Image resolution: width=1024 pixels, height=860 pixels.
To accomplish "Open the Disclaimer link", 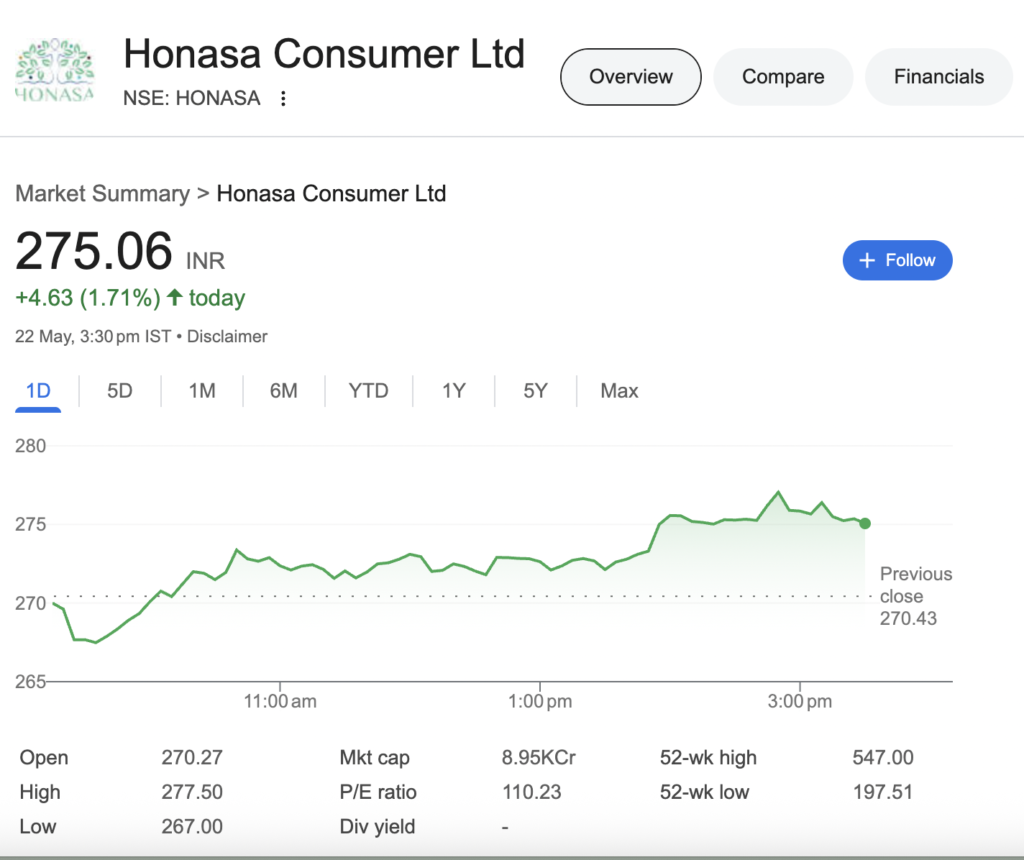I will coord(227,336).
